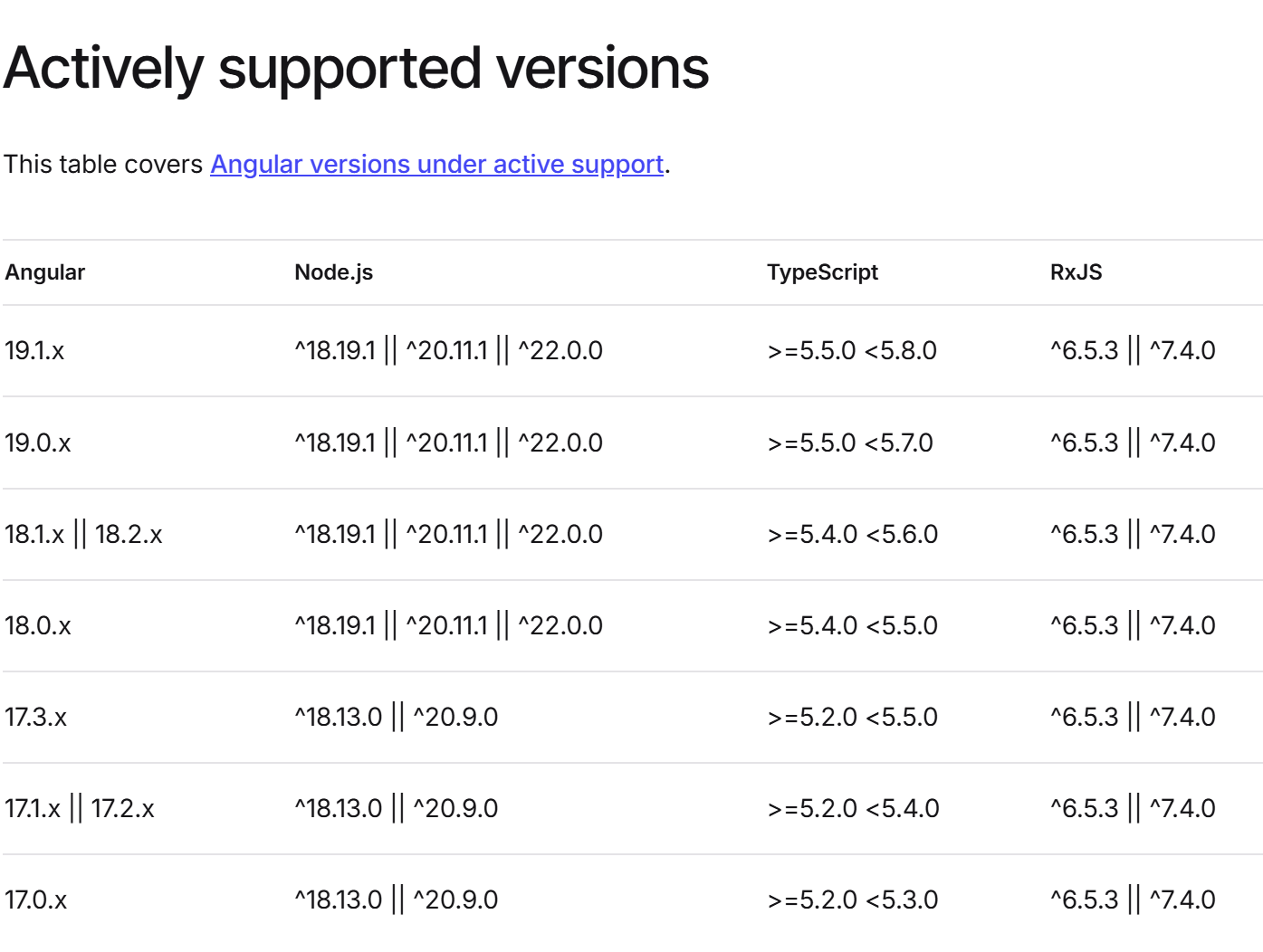Select the TypeScript range ">=5.2.0 <5.3.0"

click(x=853, y=900)
